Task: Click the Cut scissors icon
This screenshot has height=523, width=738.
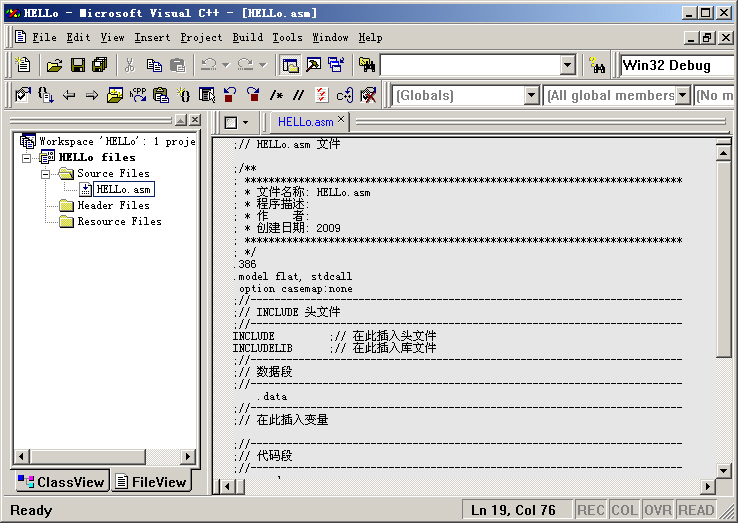Action: pyautogui.click(x=130, y=65)
